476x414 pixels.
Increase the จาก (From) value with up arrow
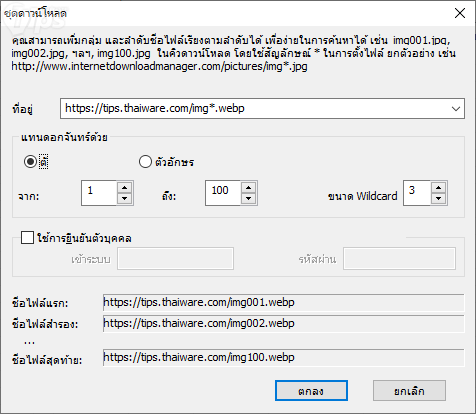[x=125, y=187]
